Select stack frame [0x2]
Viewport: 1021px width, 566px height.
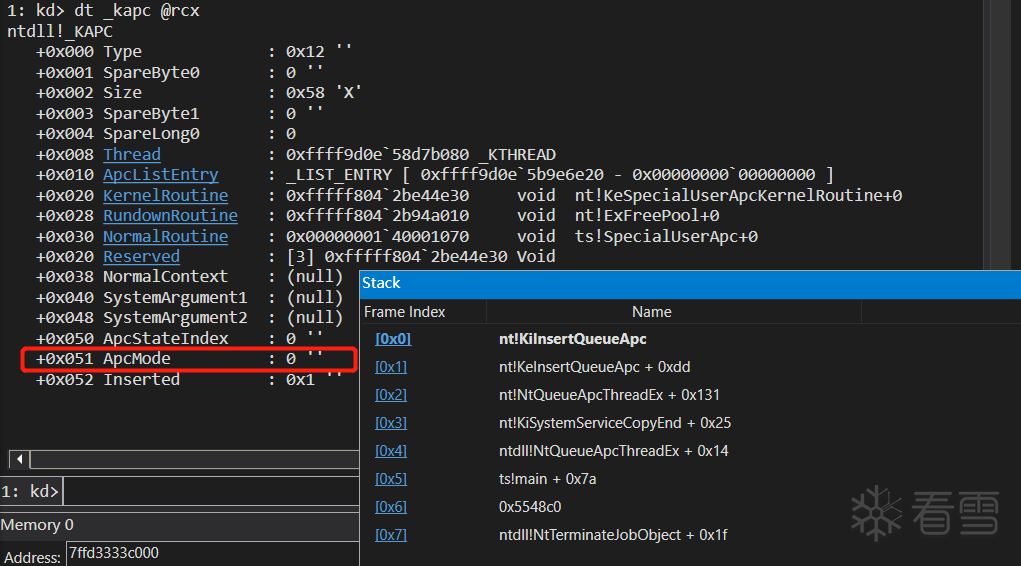[x=391, y=395]
